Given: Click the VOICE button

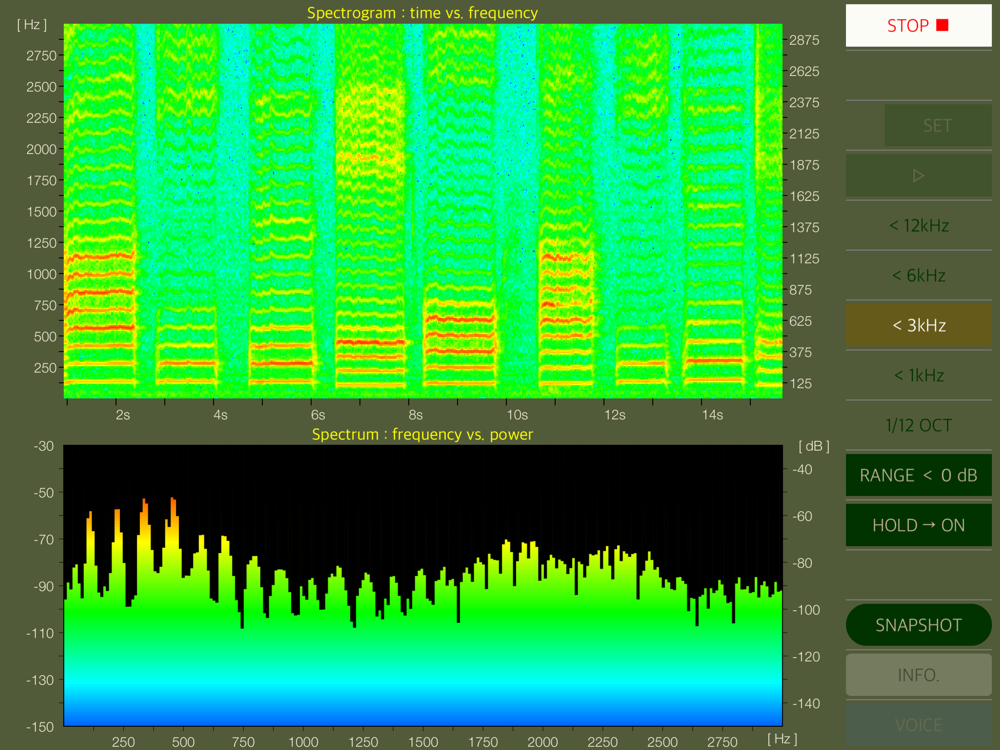Looking at the screenshot, I should click(918, 725).
